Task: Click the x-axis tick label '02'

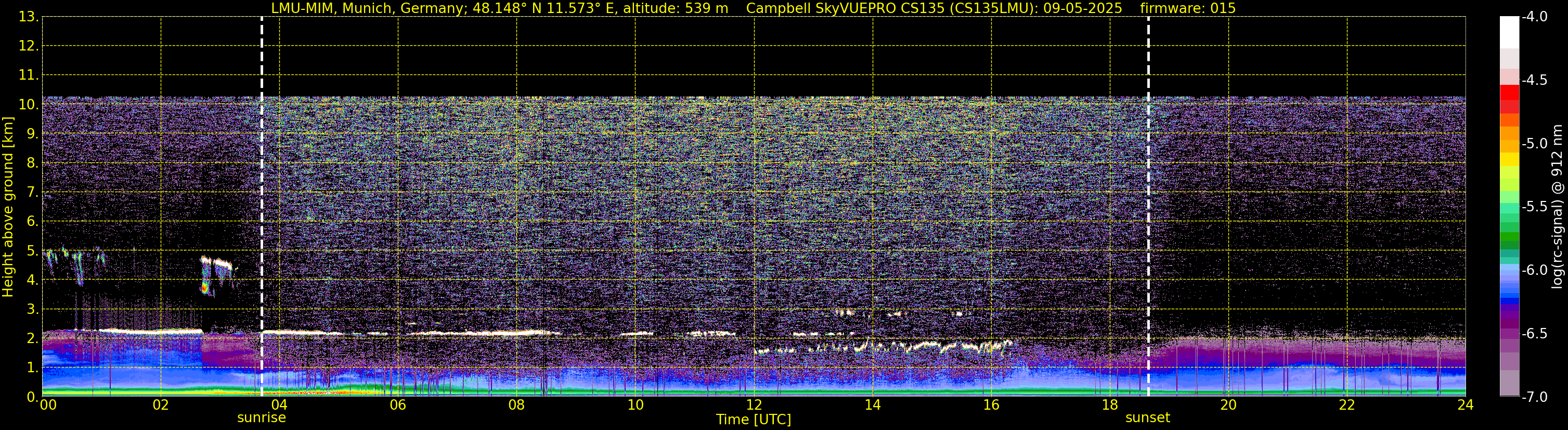Action: click(x=161, y=405)
